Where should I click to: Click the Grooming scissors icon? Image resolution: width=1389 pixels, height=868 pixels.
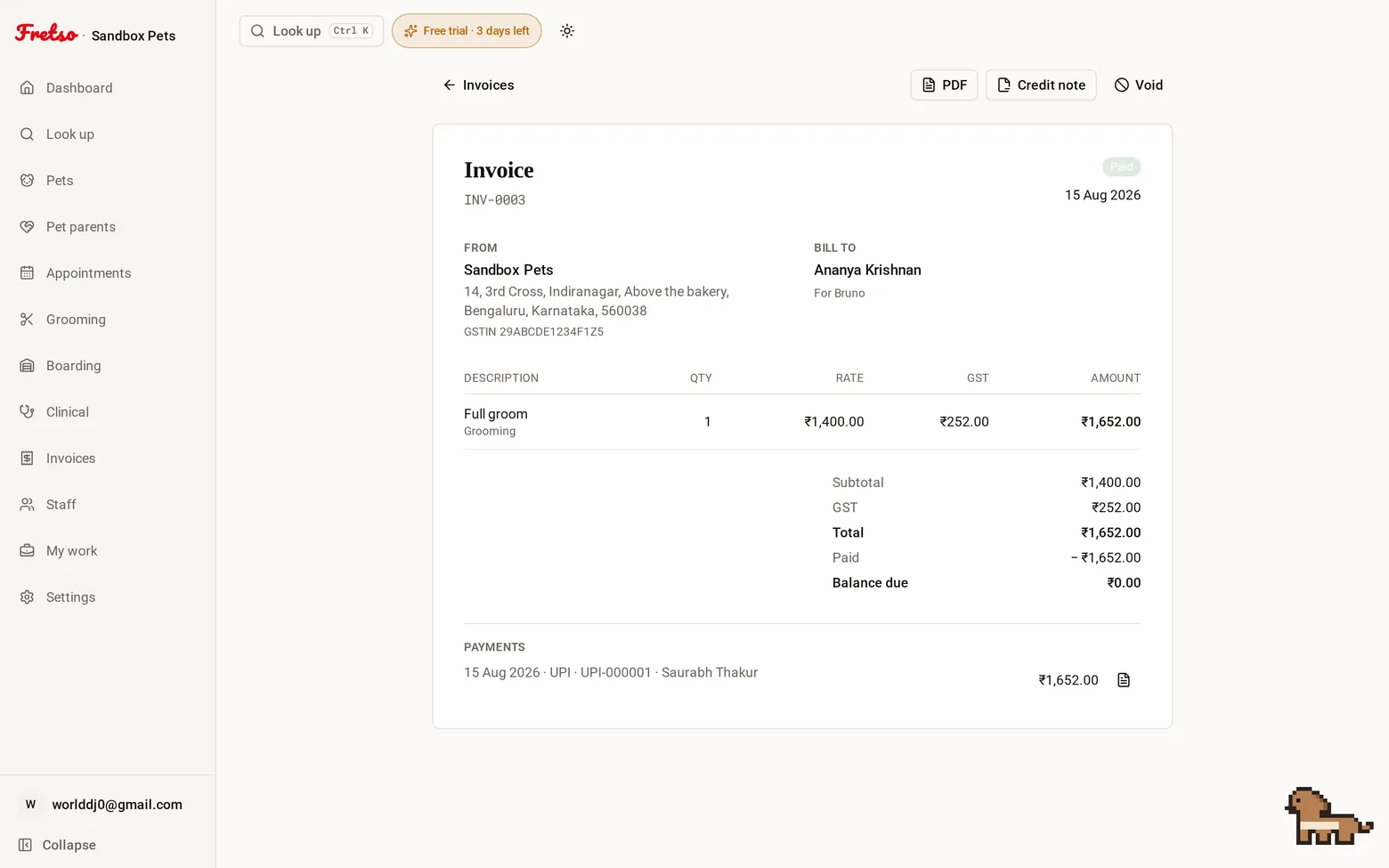(27, 320)
